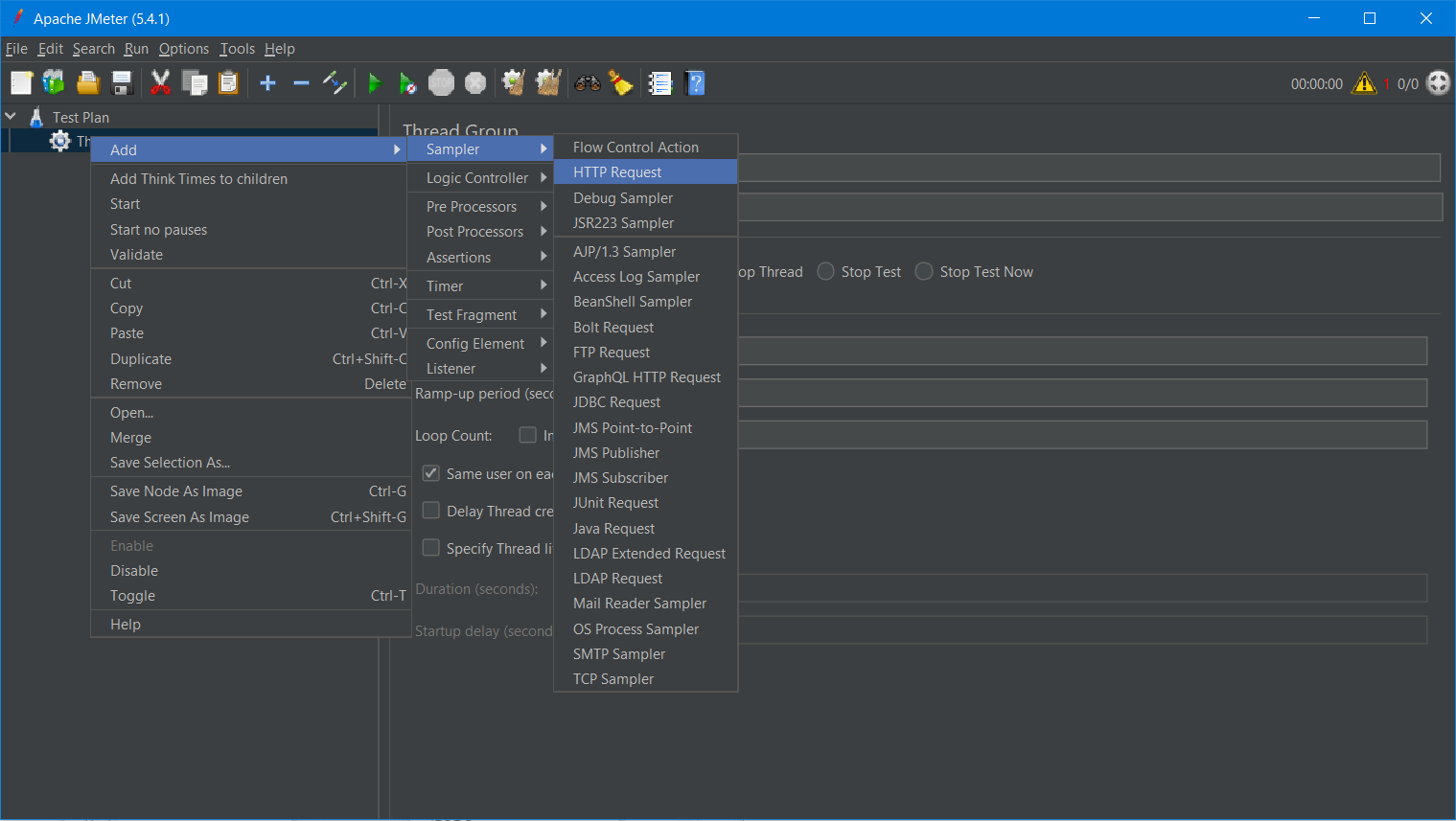Screen dimensions: 1456x821
Task: Click the Collapse All minus icon
Action: [x=301, y=83]
